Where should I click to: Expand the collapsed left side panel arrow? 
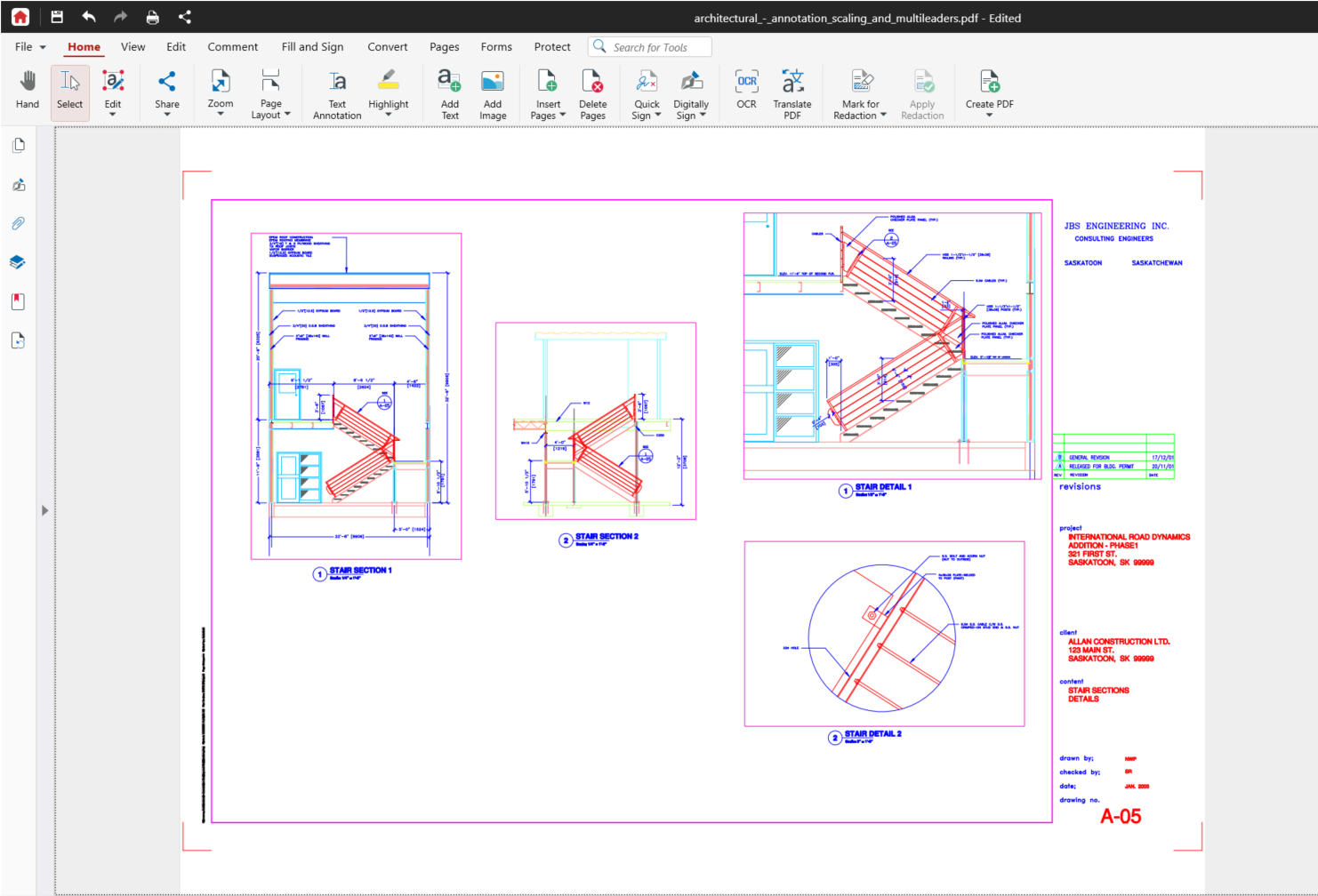[44, 510]
